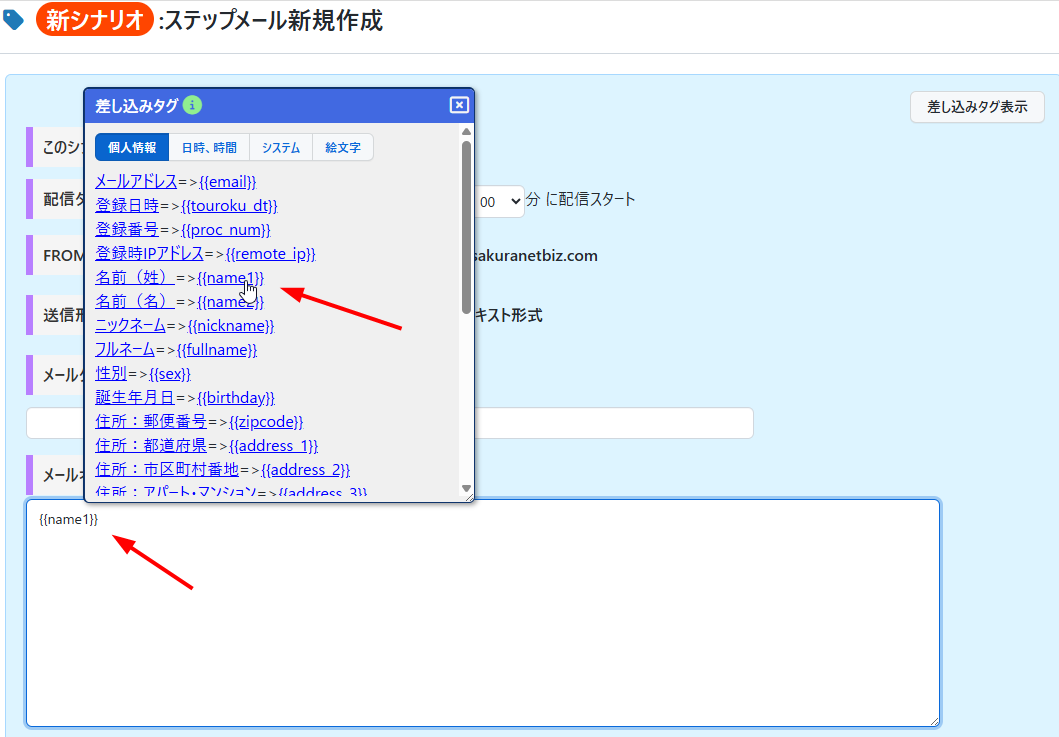The image size is (1059, 737).
Task: Switch to the 個人情報 tab
Action: (132, 148)
